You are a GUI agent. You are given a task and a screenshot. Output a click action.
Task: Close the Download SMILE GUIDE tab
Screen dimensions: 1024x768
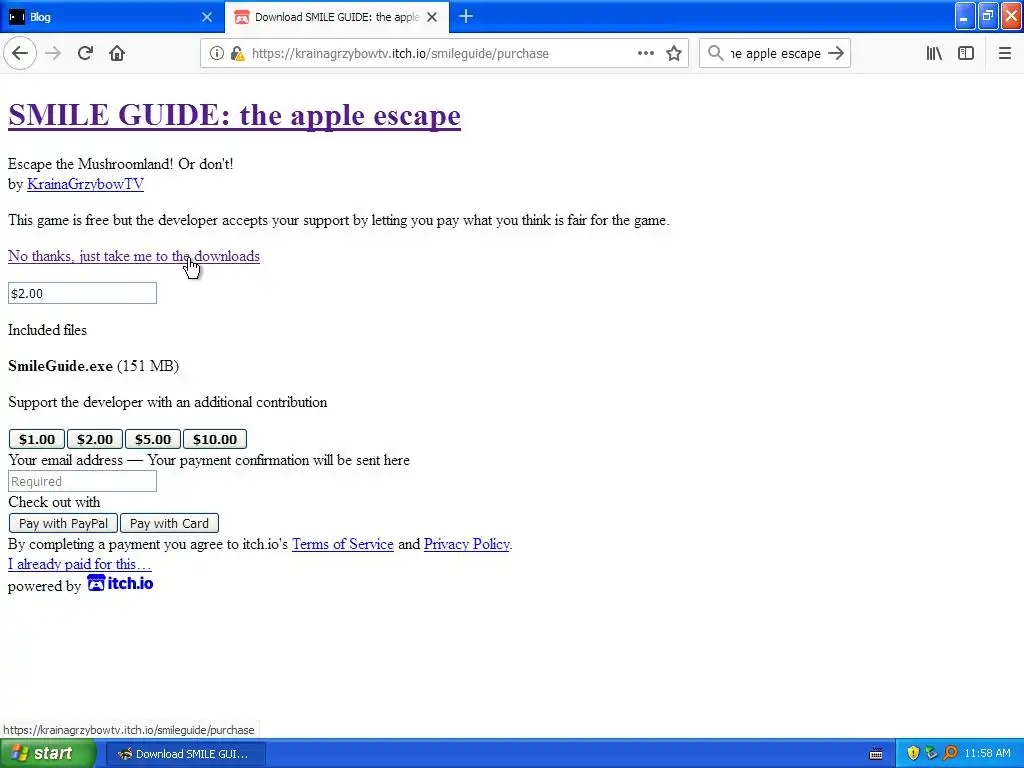(432, 17)
